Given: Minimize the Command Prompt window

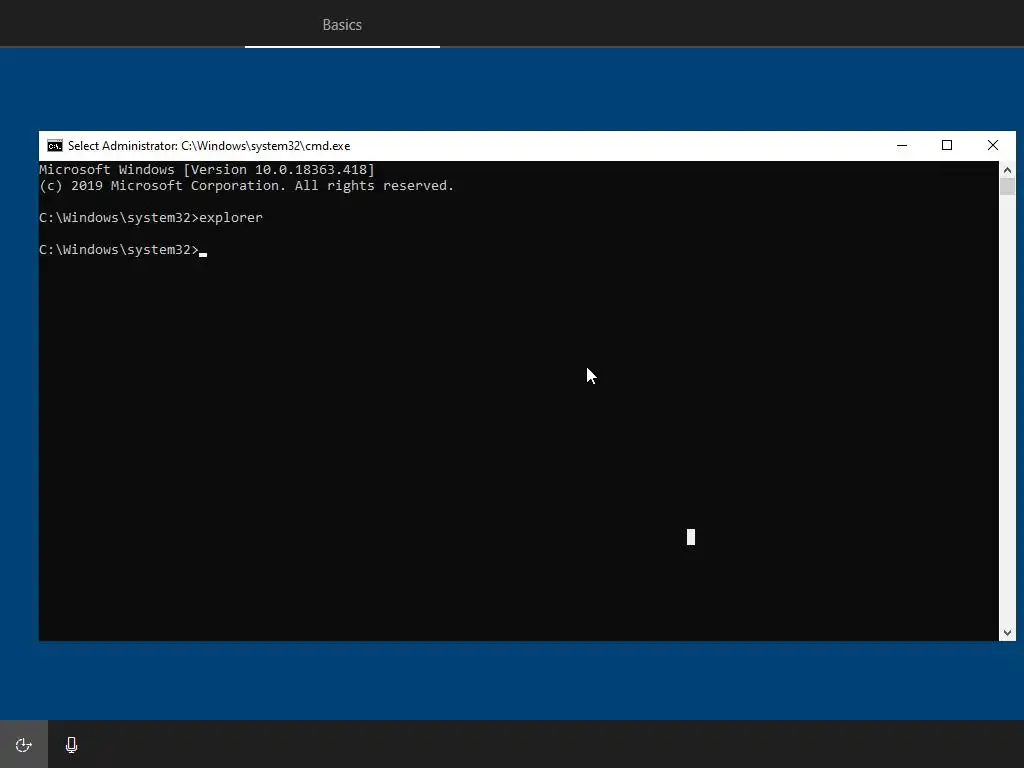Looking at the screenshot, I should 902,146.
